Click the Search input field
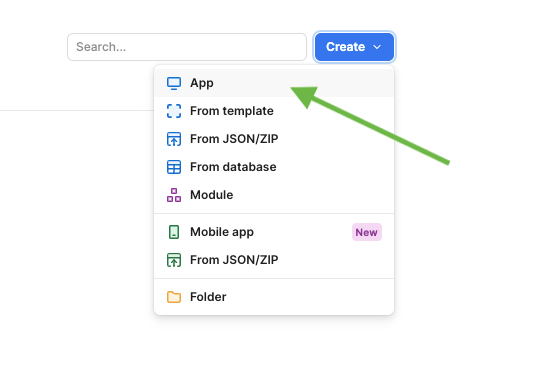Image resolution: width=534 pixels, height=369 pixels. (x=187, y=47)
